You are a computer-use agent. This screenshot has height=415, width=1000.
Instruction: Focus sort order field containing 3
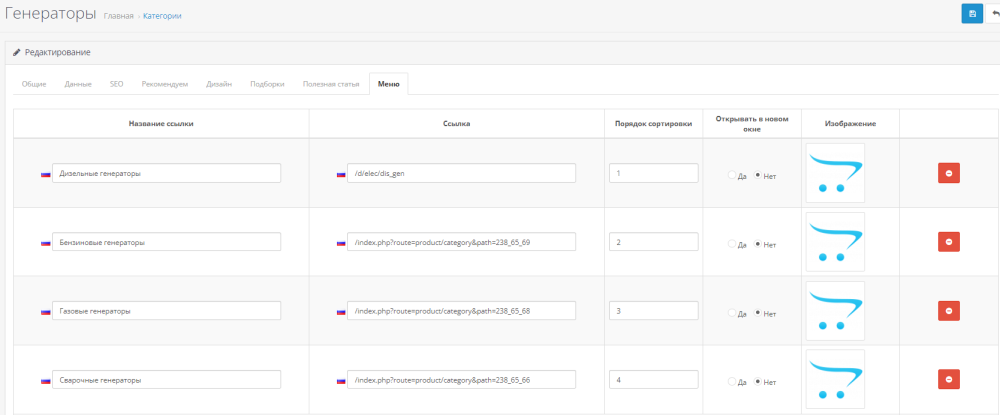click(x=653, y=311)
